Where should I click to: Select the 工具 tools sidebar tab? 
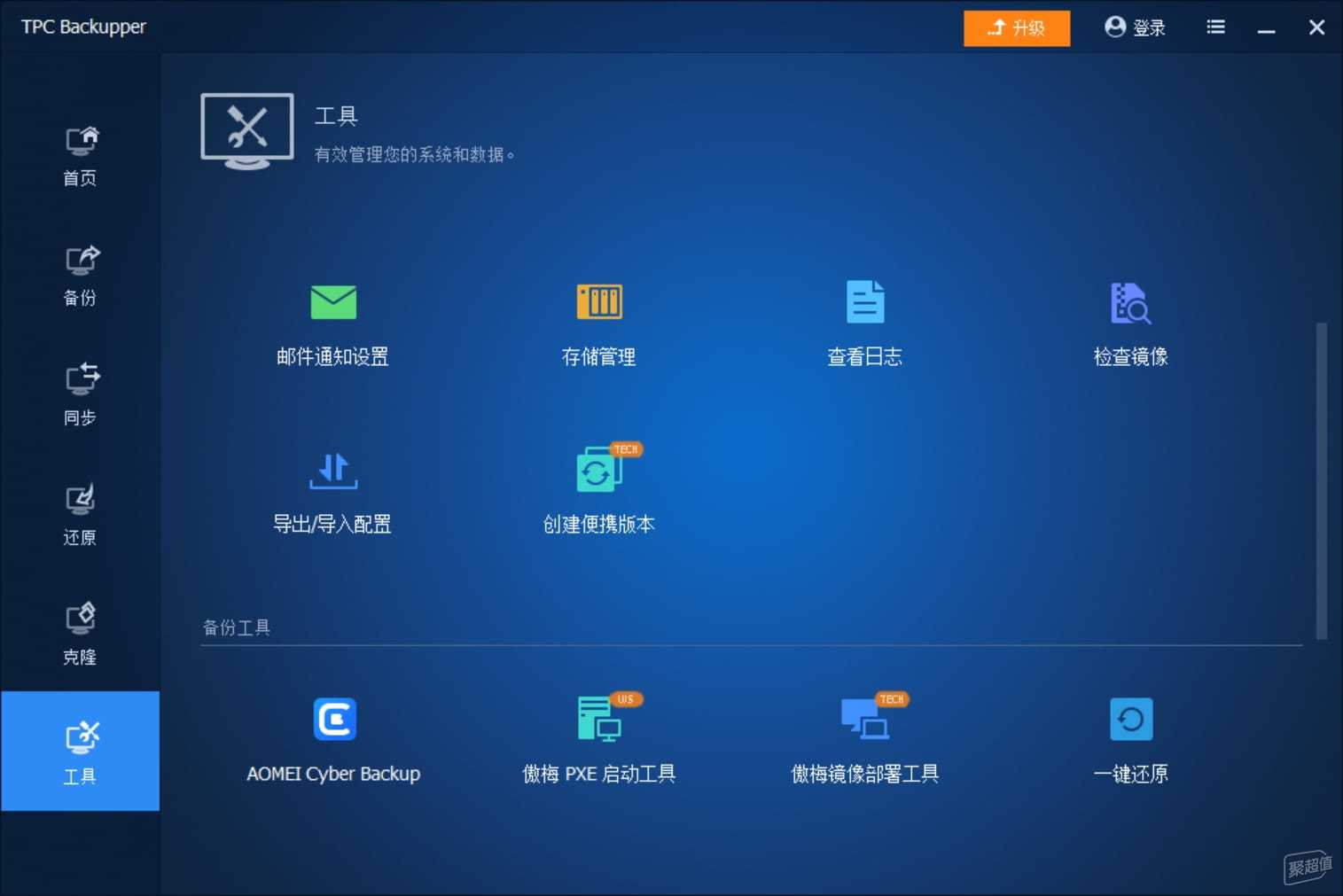81,752
